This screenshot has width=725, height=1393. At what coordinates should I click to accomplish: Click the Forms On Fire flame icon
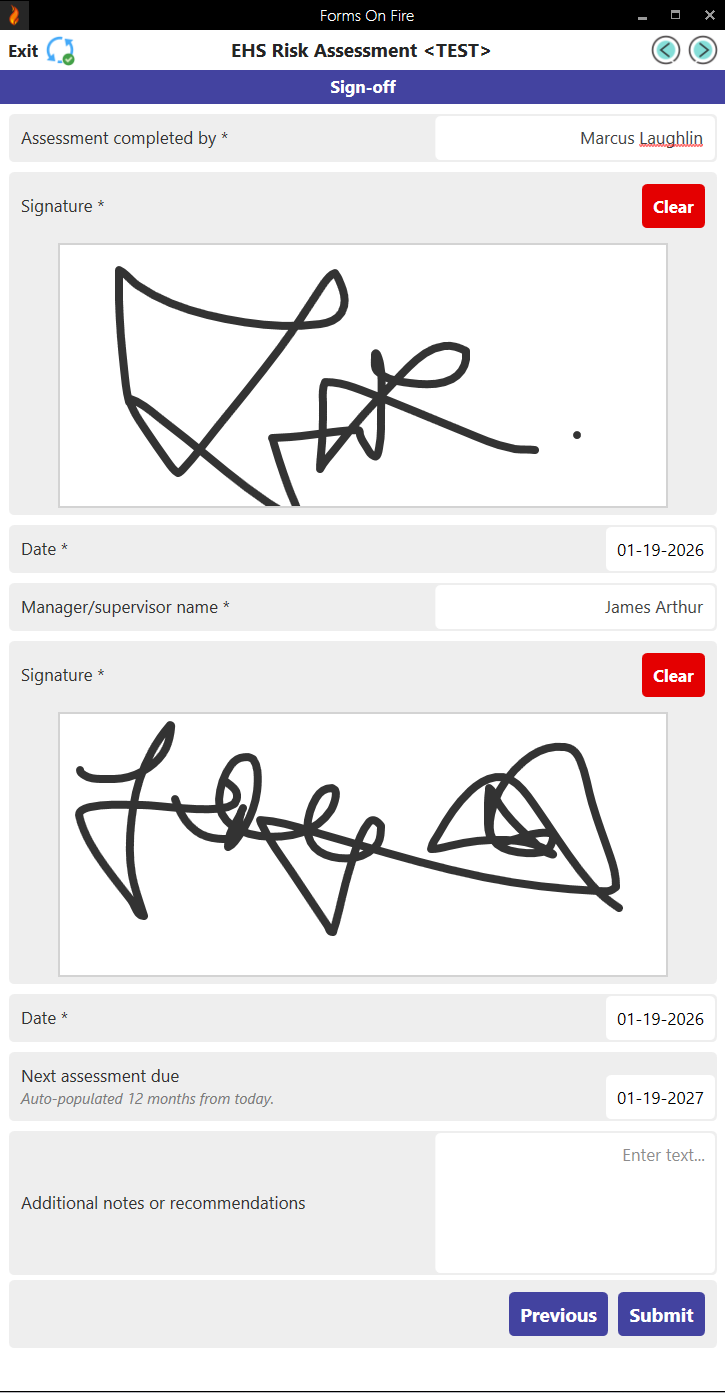coord(14,15)
